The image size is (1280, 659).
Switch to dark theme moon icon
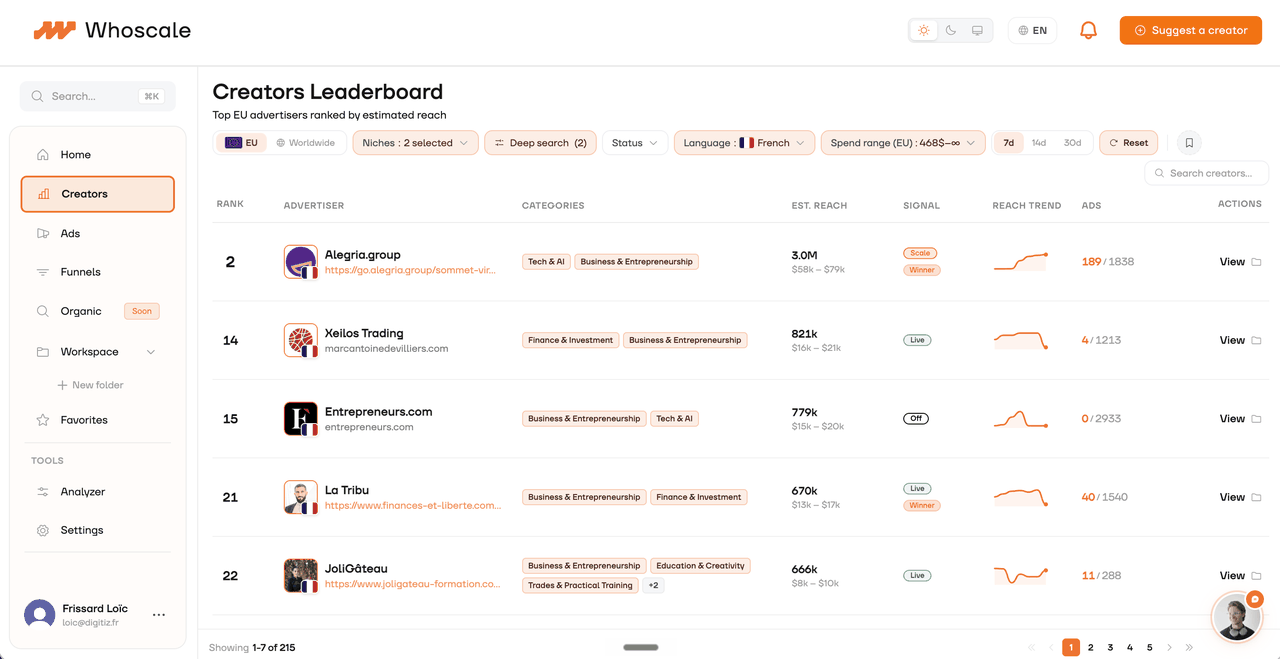tap(951, 31)
